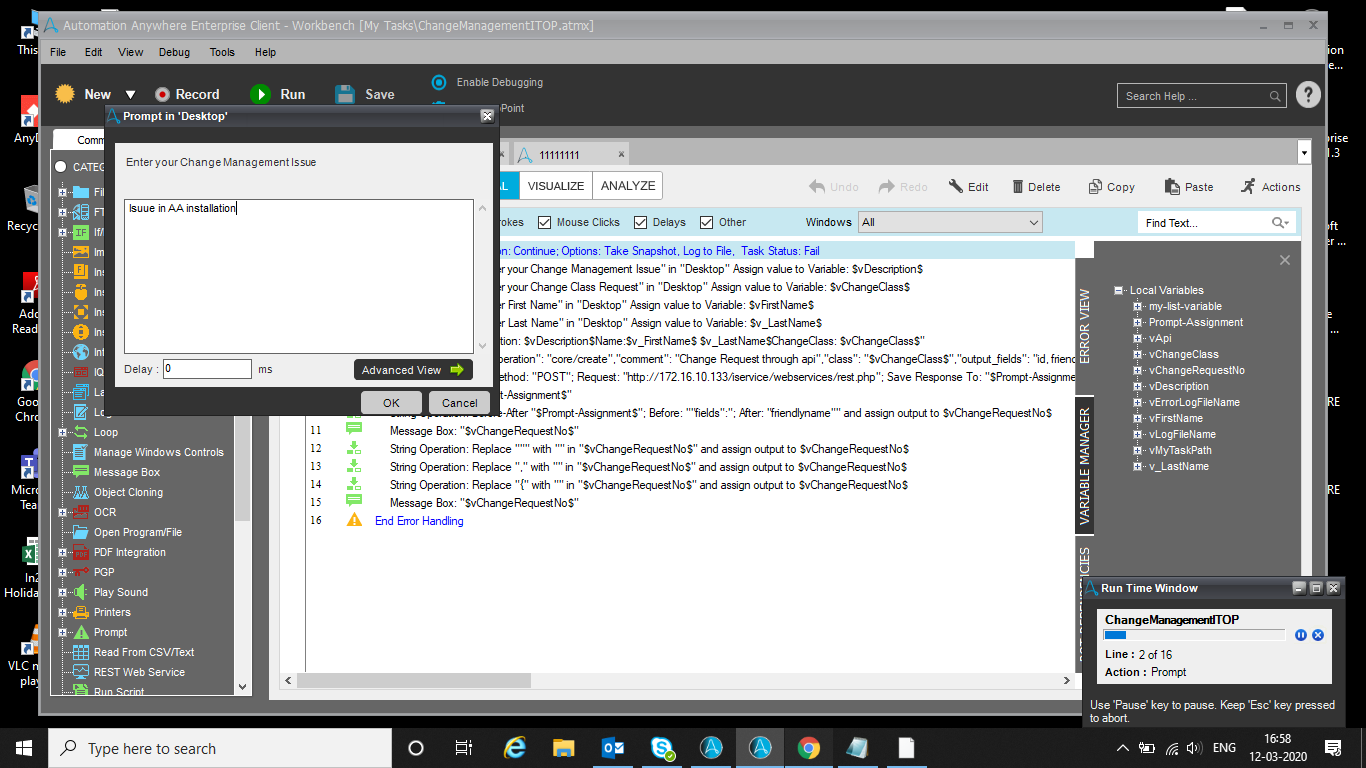Open the Tools menu
Screen dimensions: 1366x768
point(222,52)
